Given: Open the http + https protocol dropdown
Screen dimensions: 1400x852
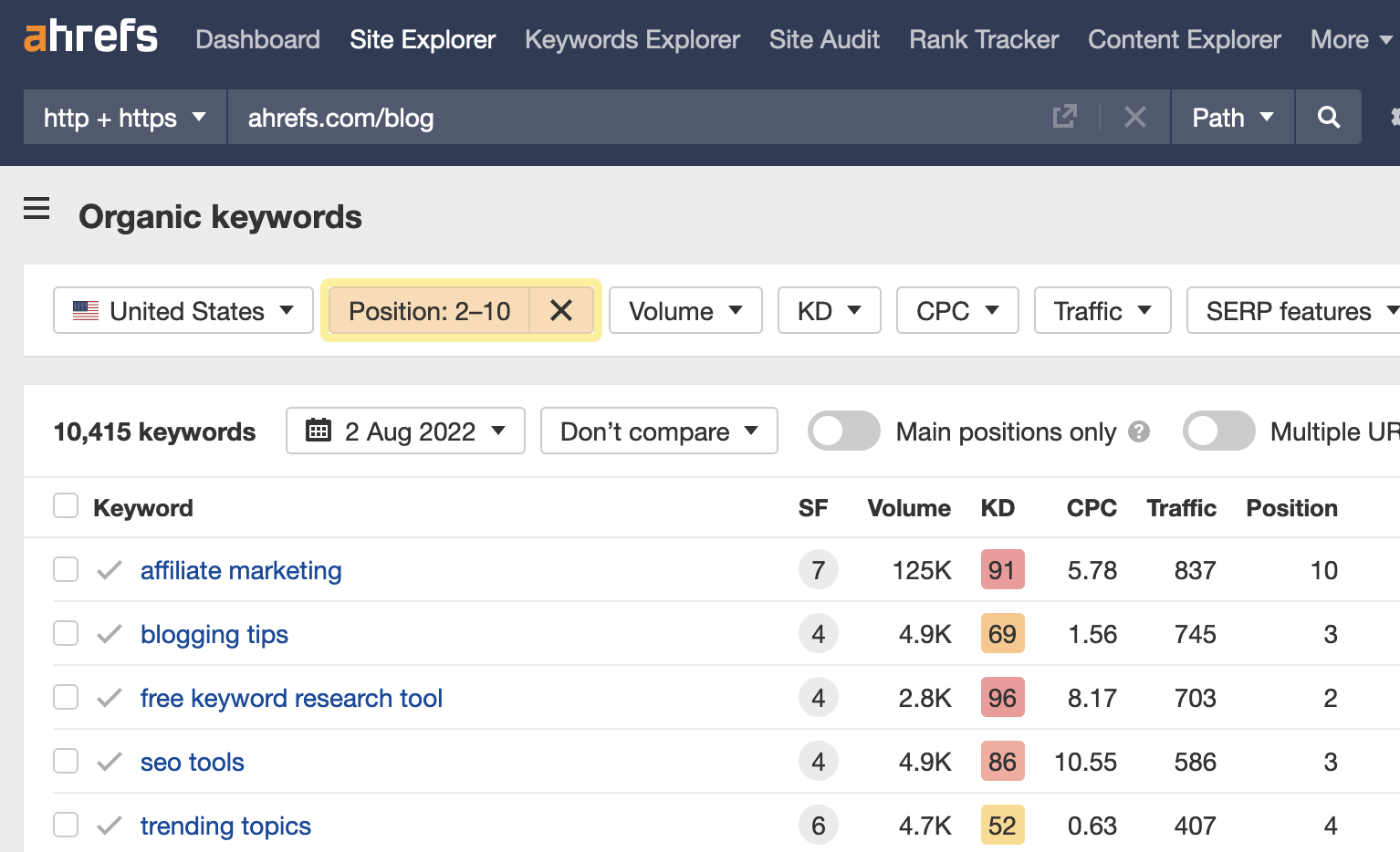Looking at the screenshot, I should point(123,117).
